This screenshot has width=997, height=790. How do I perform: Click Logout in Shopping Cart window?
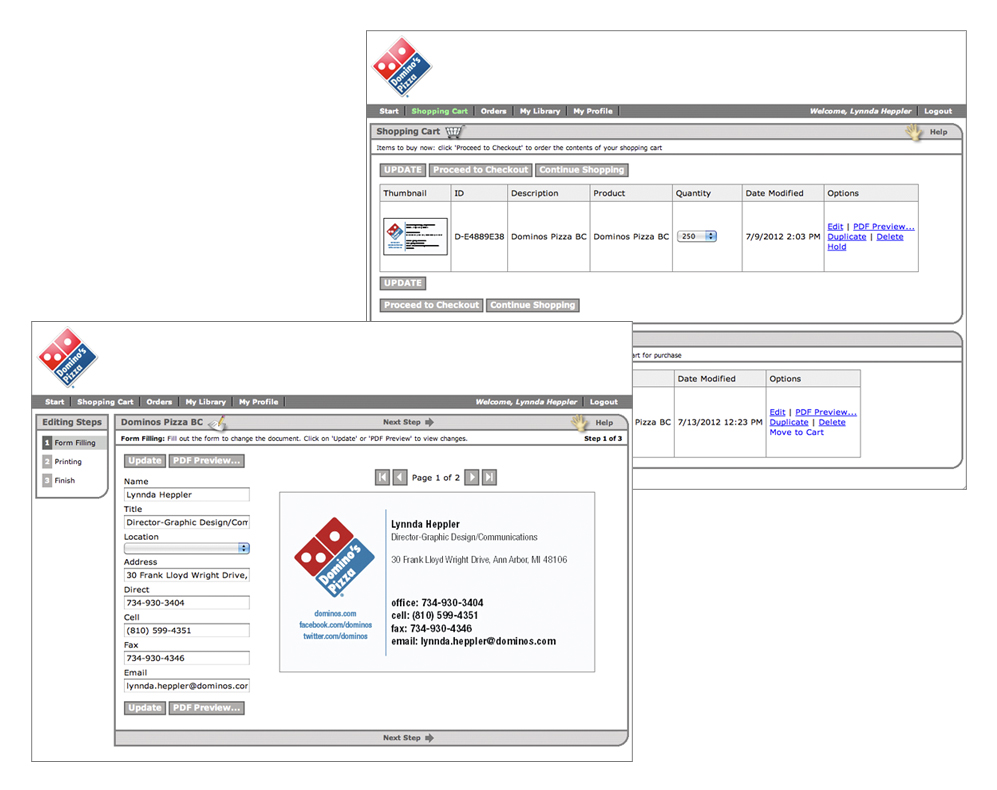tap(938, 111)
